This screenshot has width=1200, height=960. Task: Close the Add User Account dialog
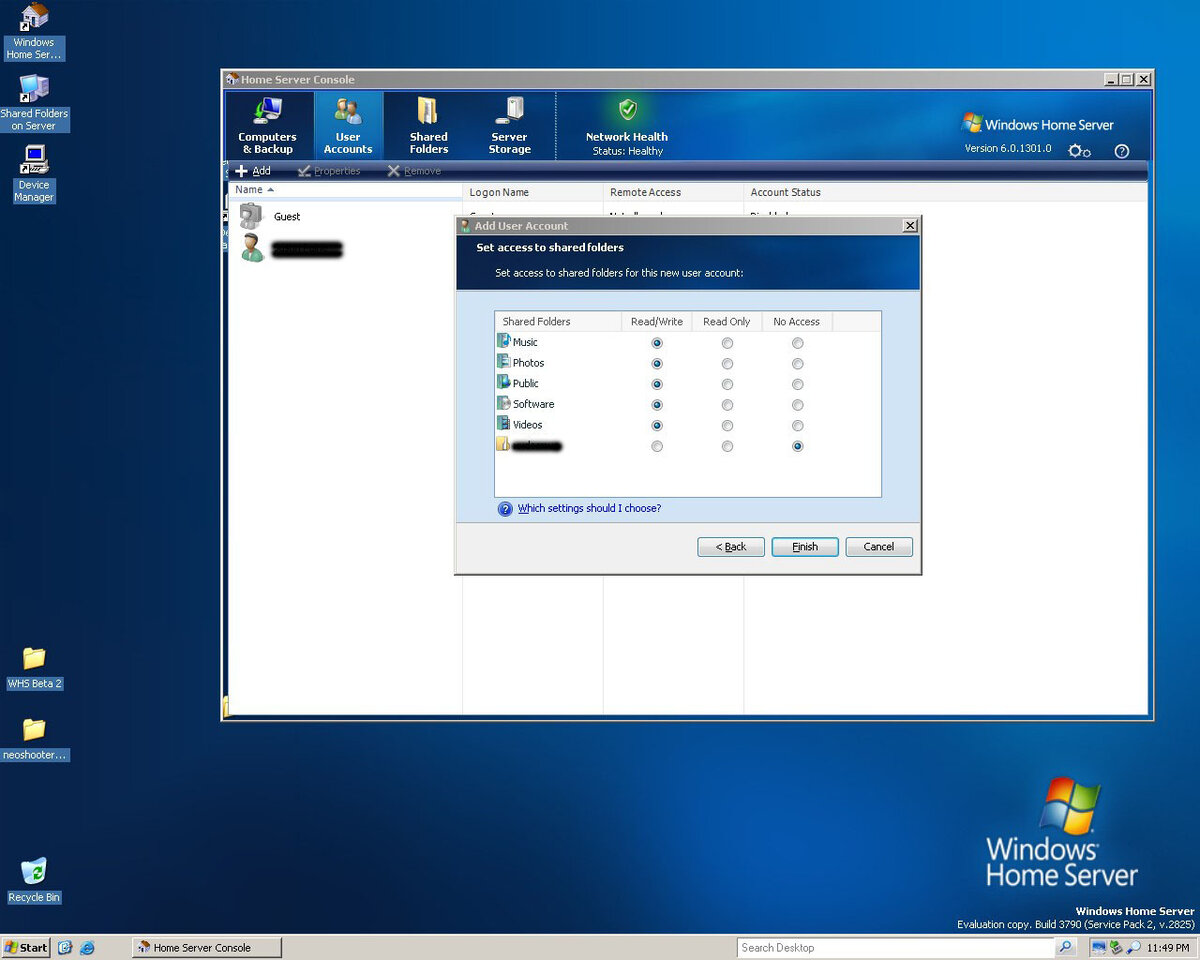click(909, 226)
